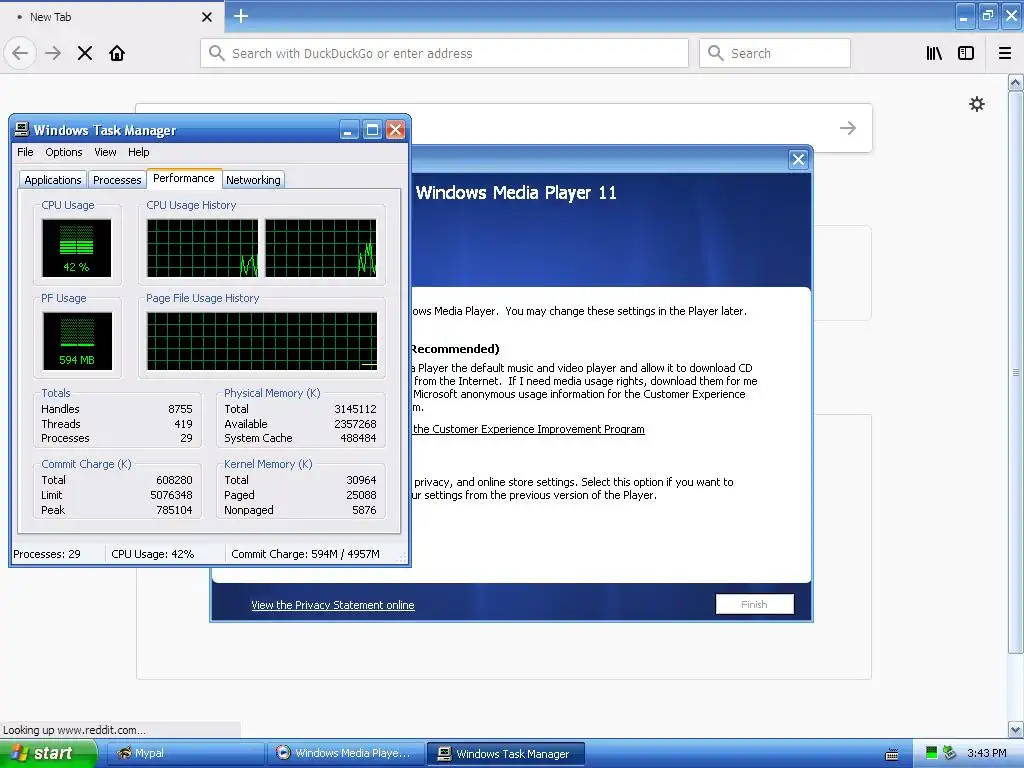Focus the browser Search field

775,53
